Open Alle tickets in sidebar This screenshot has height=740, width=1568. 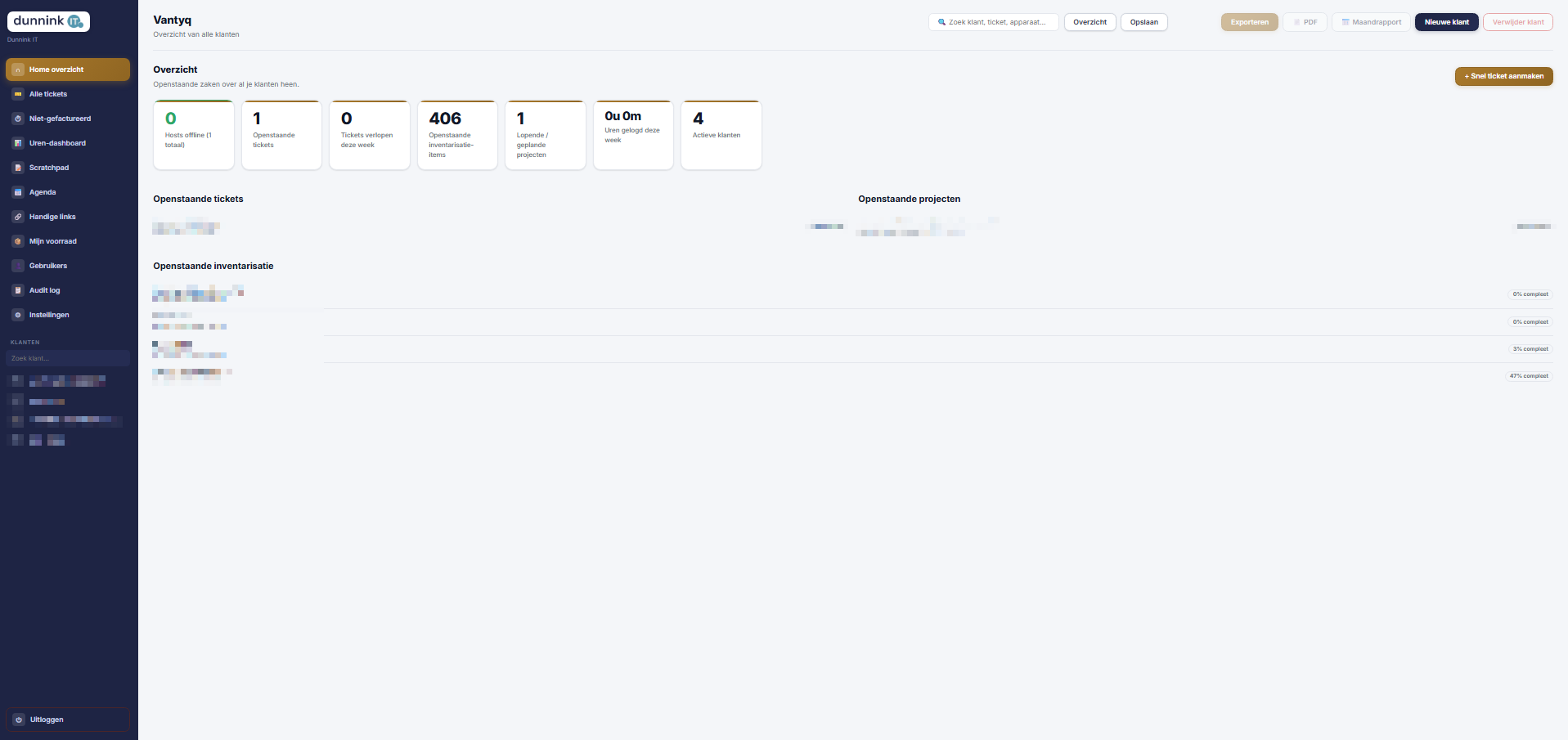tap(68, 94)
